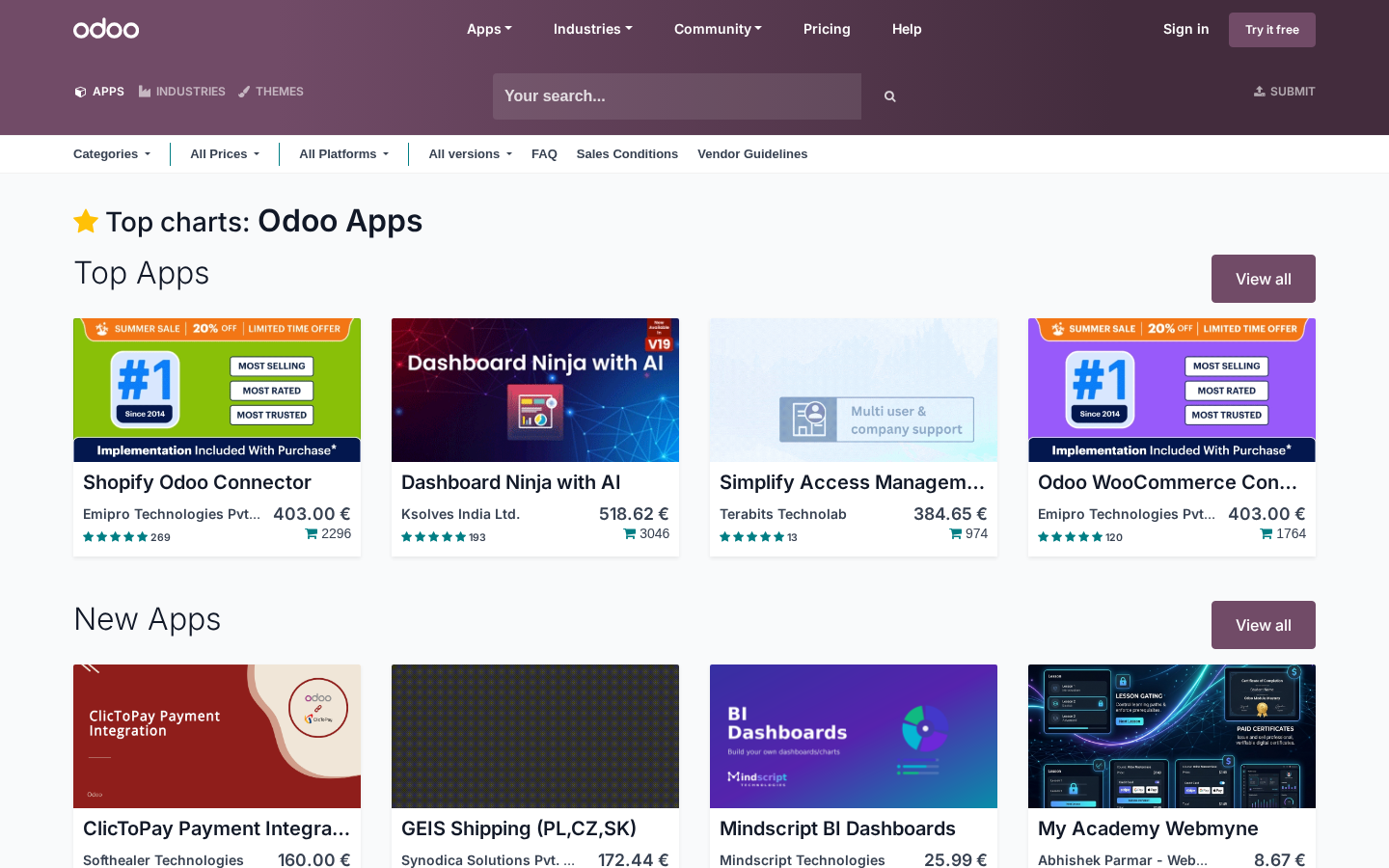Focus the Your search input field
Viewport: 1389px width, 868px height.
(677, 96)
